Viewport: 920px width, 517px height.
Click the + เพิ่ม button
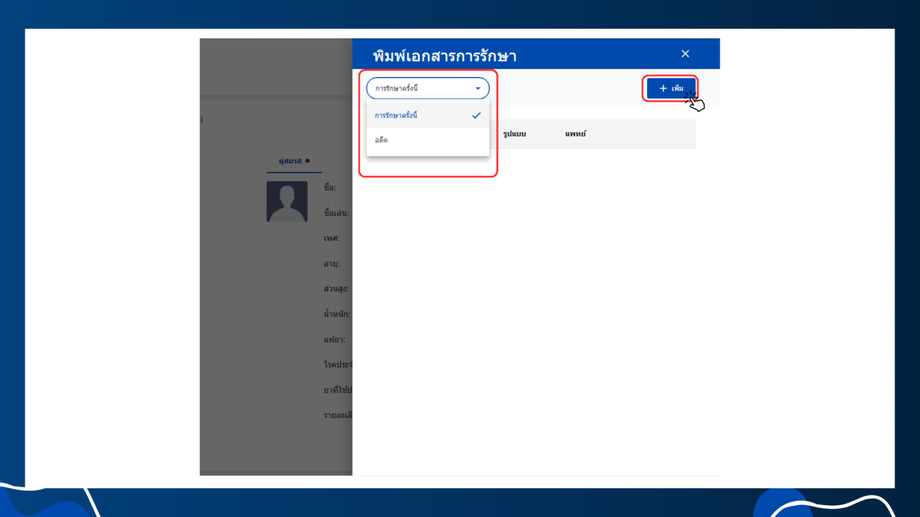[671, 88]
